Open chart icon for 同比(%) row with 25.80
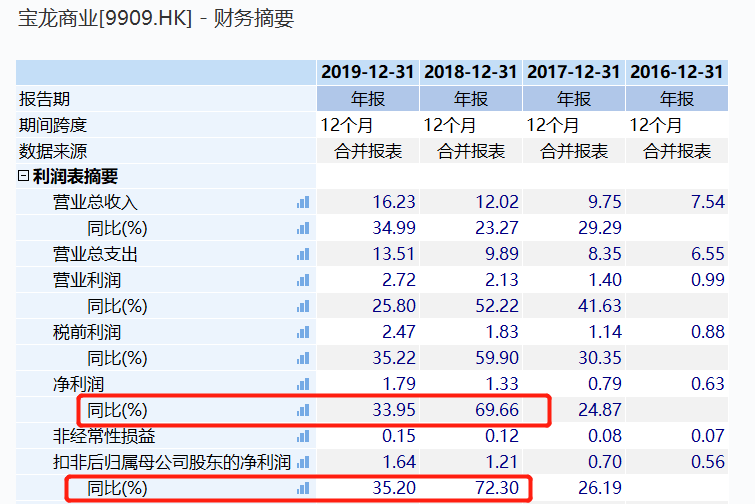The width and height of the screenshot is (755, 504). pos(303,306)
